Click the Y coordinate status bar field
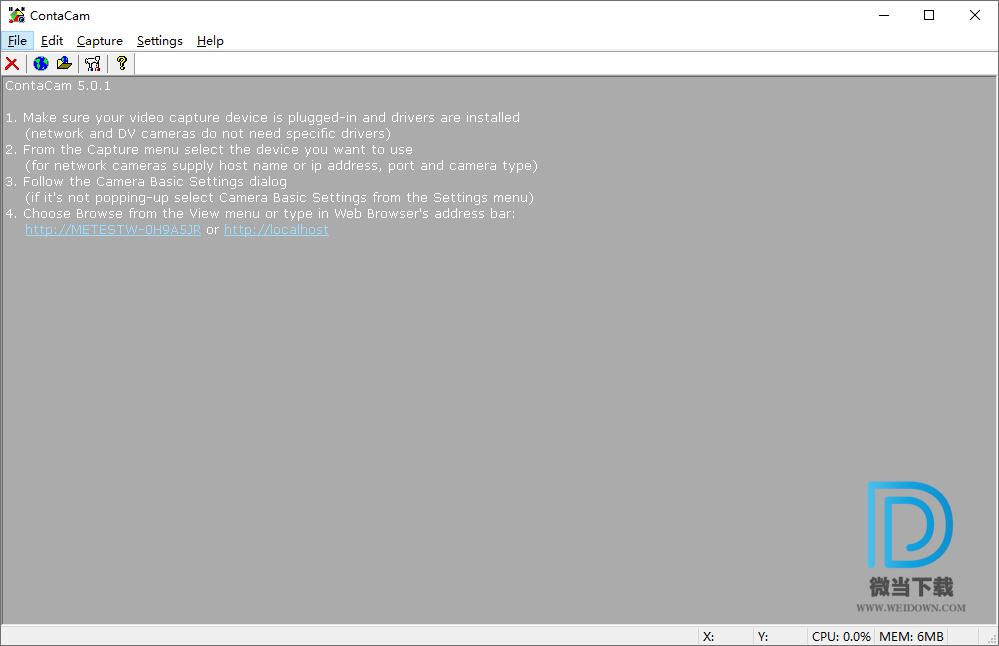The height and width of the screenshot is (646, 999). 779,636
